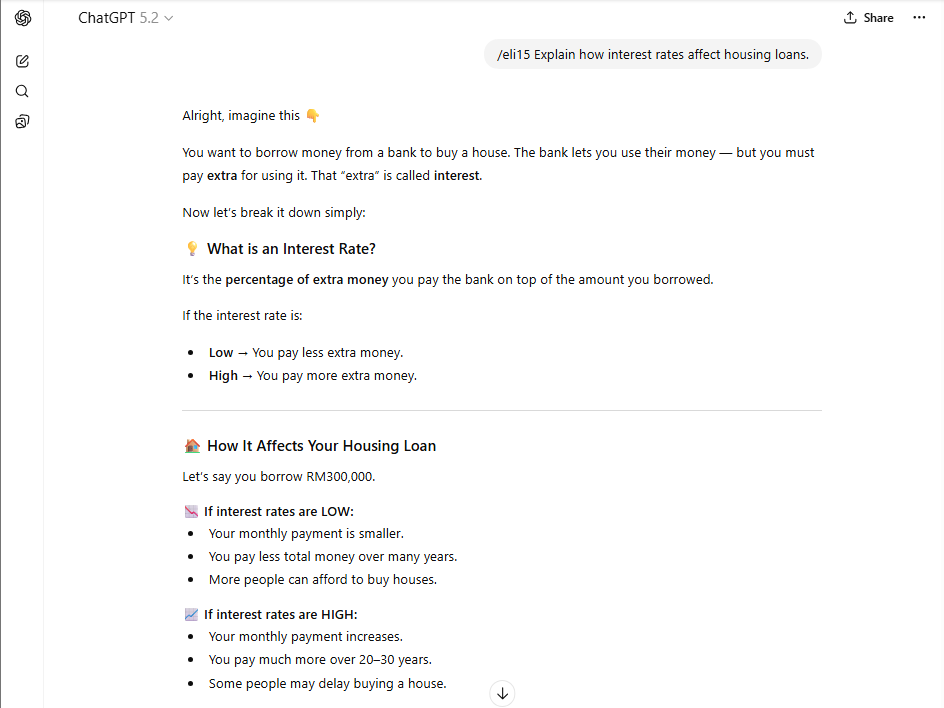Click the ChatGPT logo in the sidebar
The image size is (944, 708).
22,18
